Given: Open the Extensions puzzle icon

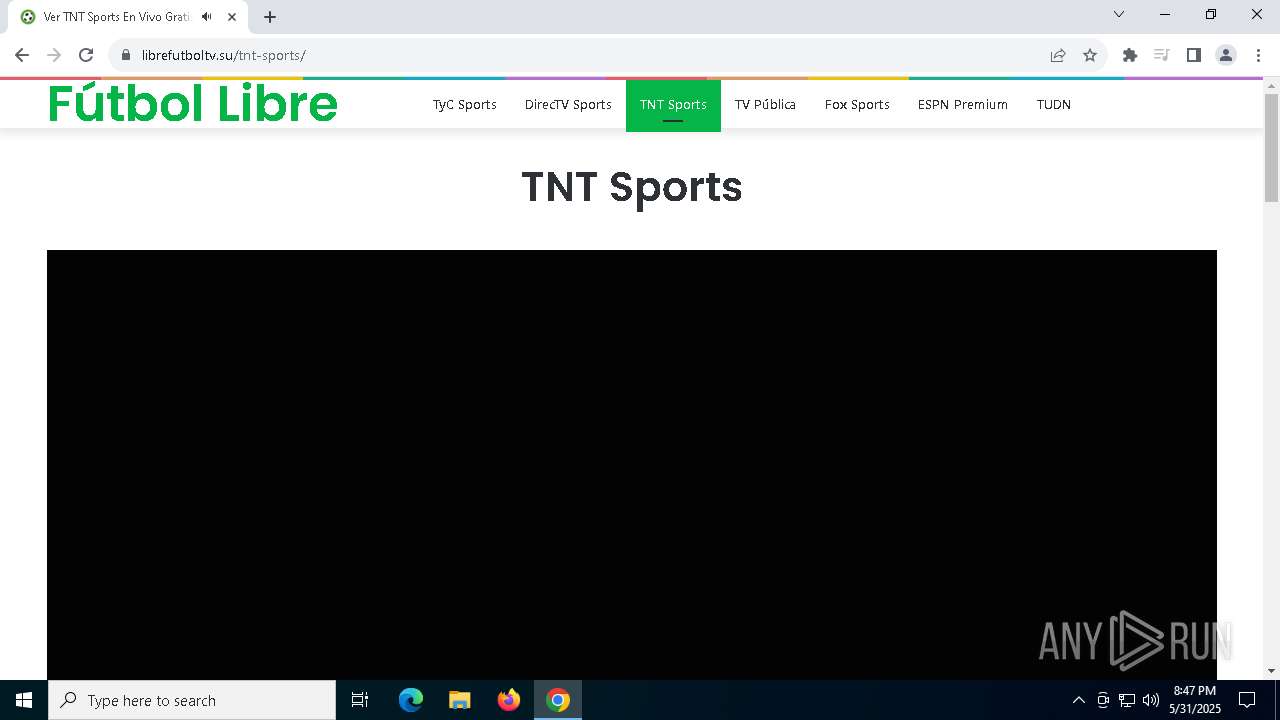Looking at the screenshot, I should click(x=1130, y=55).
